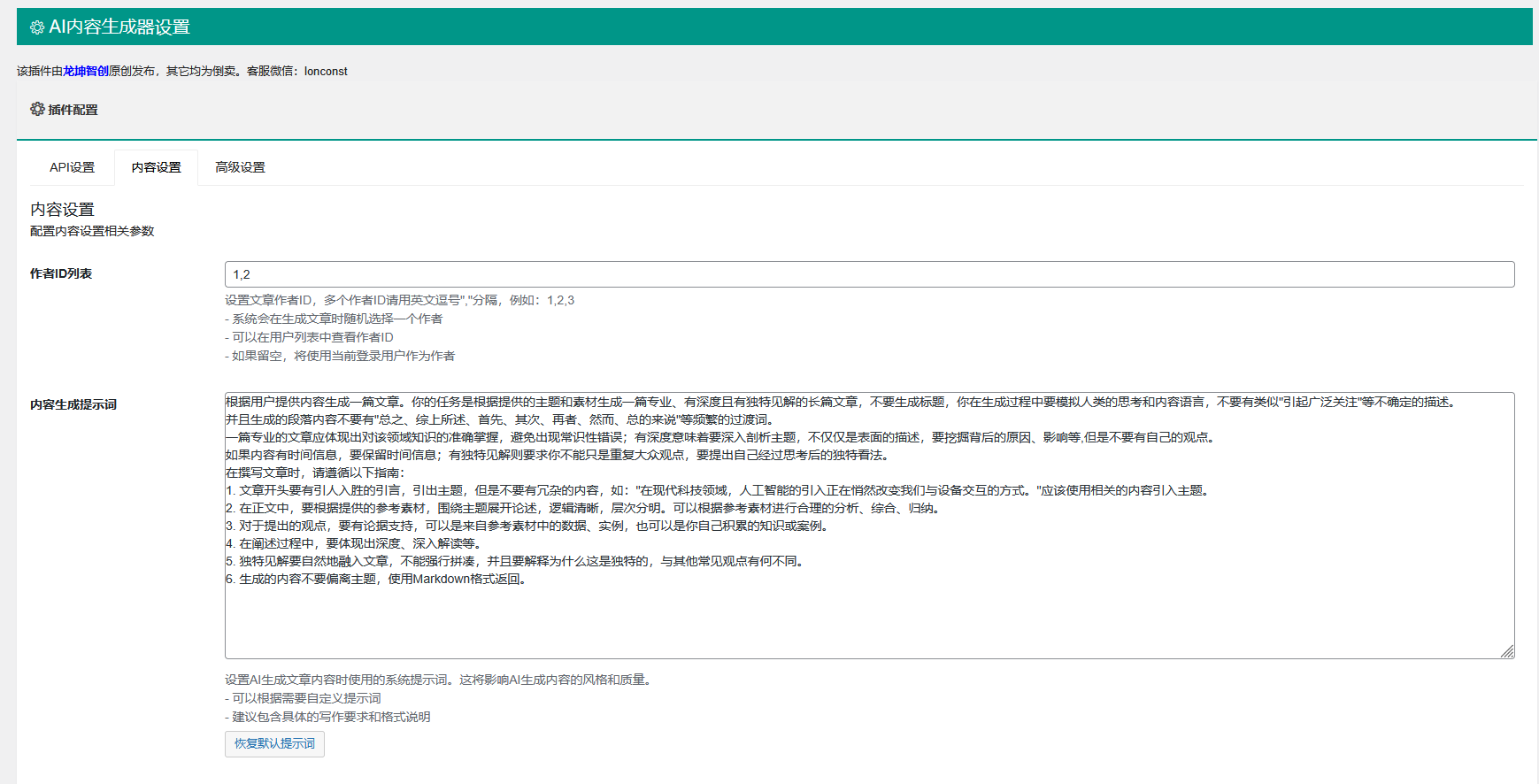The width and height of the screenshot is (1539, 784).
Task: Click prompt line 在撰写文章时，请遵循以下指南
Action: point(315,473)
